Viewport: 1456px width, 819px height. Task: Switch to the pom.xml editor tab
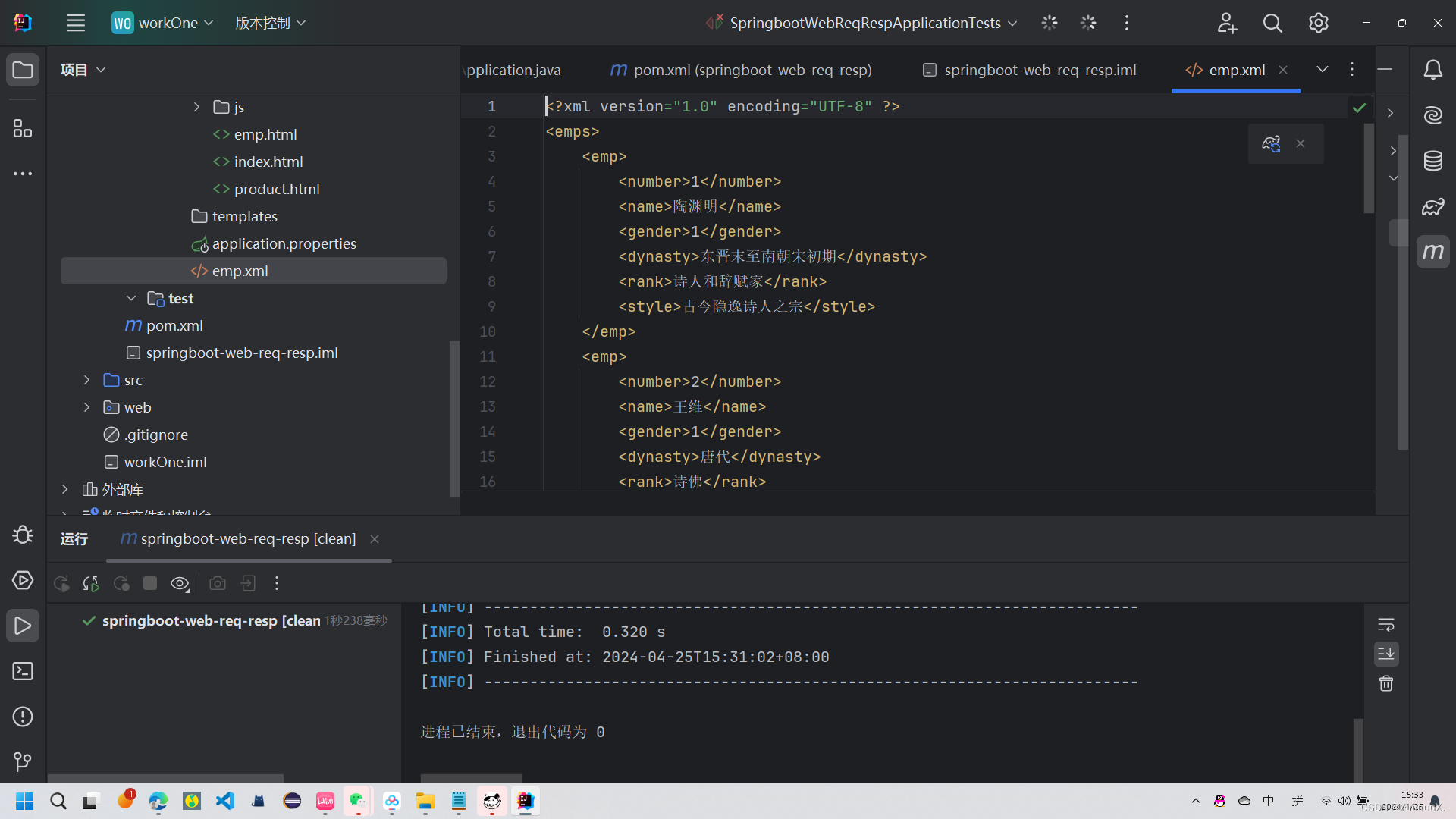pyautogui.click(x=741, y=70)
